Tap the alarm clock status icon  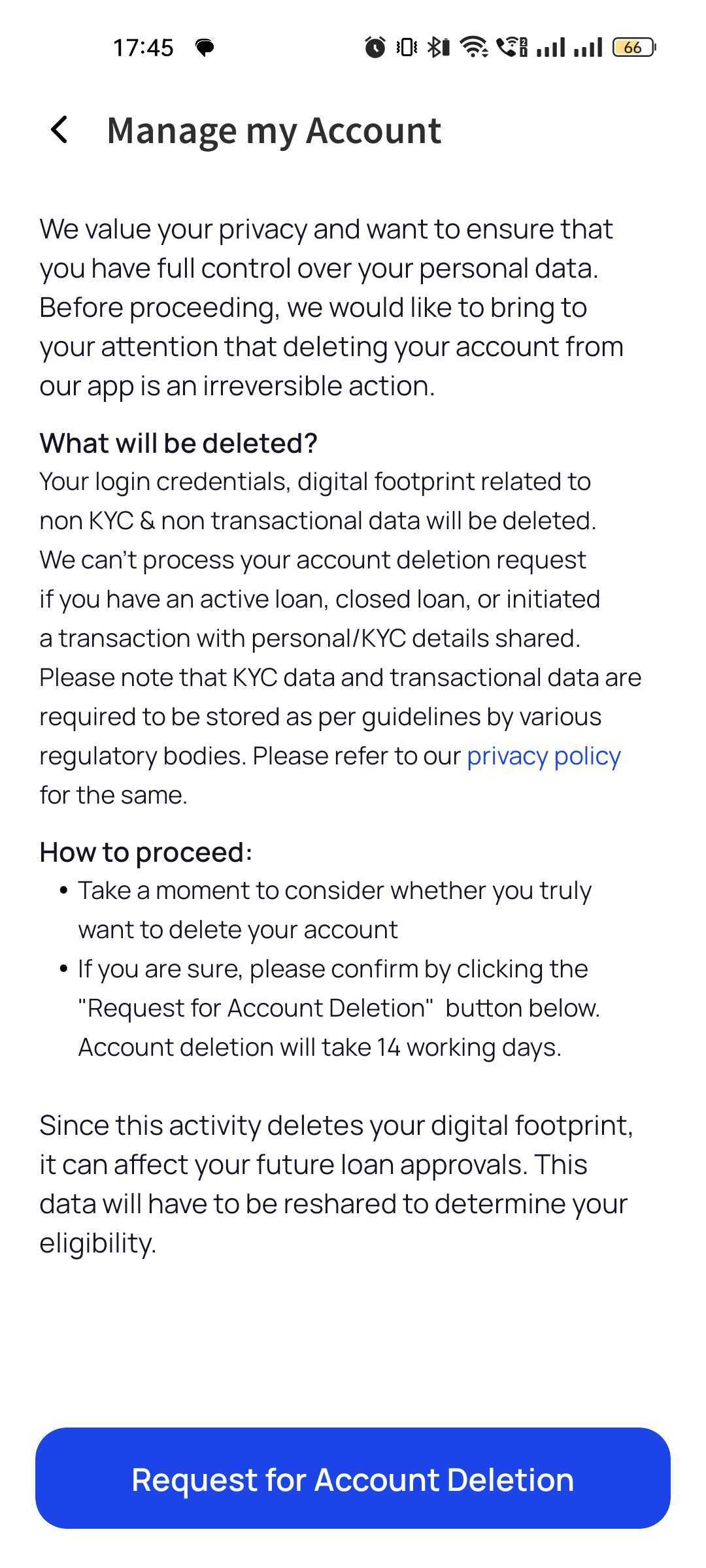click(375, 47)
